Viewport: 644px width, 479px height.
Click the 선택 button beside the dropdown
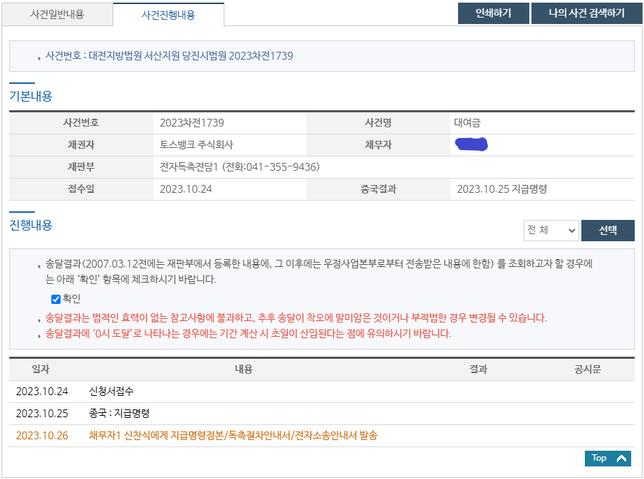(x=607, y=230)
